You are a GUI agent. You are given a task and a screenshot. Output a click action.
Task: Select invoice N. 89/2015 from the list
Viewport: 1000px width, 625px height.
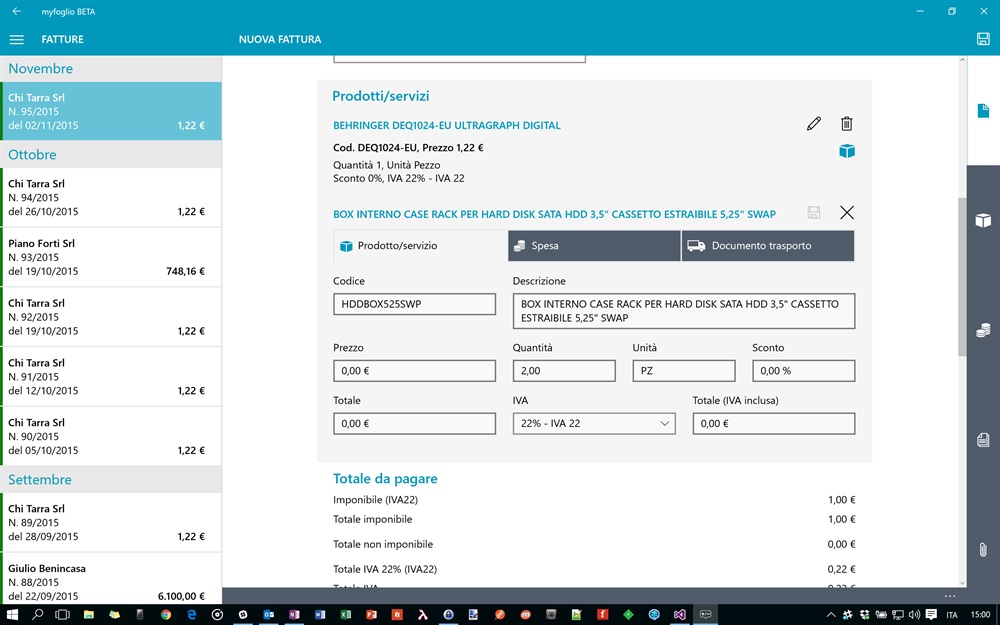(x=111, y=522)
